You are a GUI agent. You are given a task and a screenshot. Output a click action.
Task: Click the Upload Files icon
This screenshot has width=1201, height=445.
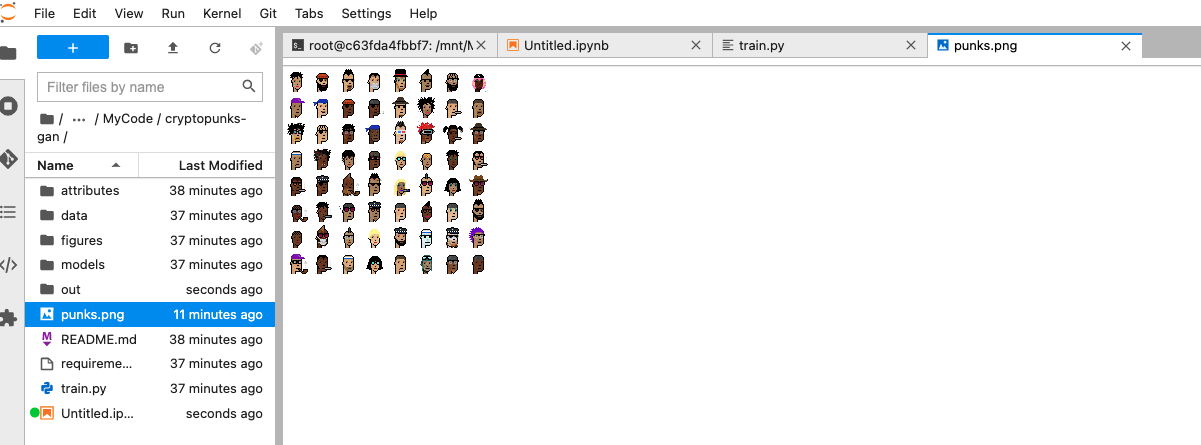pyautogui.click(x=173, y=47)
